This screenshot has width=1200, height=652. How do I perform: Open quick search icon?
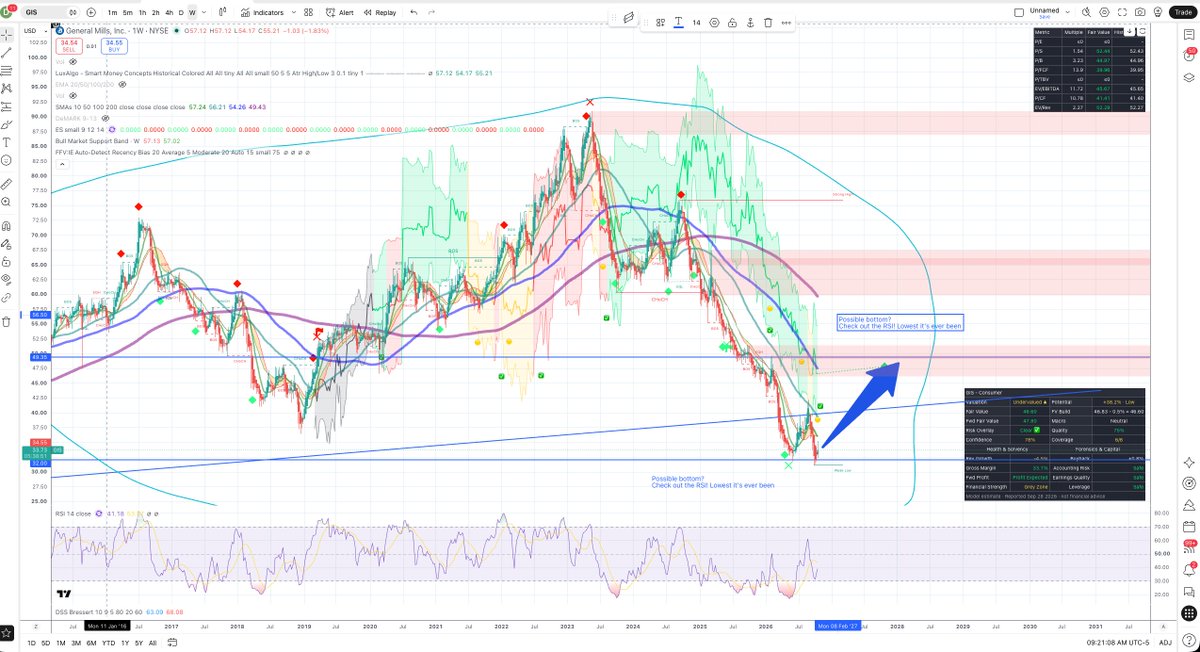[x=1086, y=12]
